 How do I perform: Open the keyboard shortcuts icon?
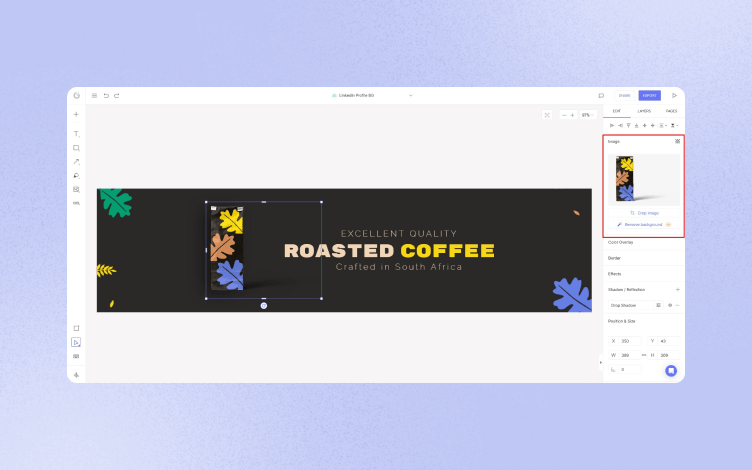click(76, 356)
